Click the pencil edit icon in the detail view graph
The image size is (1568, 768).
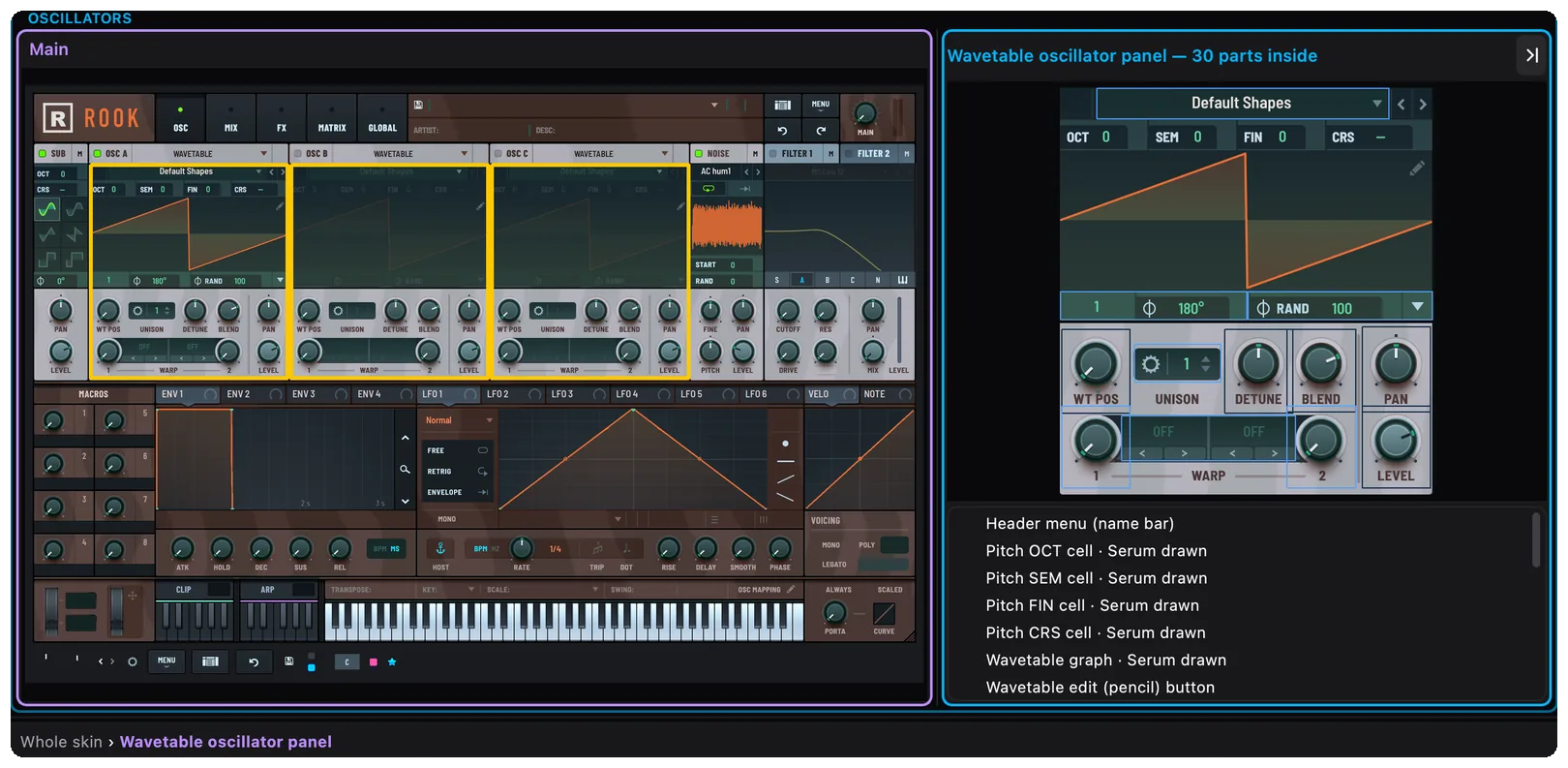1417,169
